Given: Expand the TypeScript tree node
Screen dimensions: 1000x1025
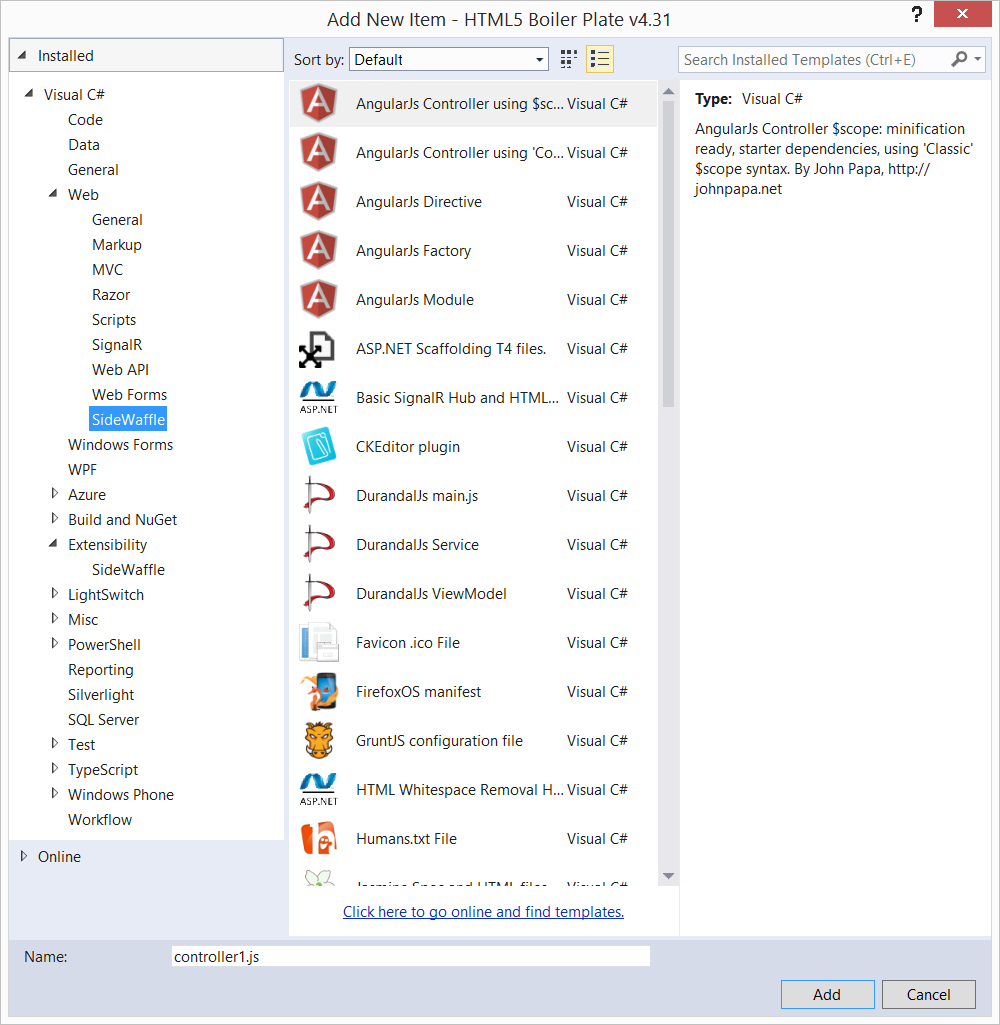Looking at the screenshot, I should [55, 769].
